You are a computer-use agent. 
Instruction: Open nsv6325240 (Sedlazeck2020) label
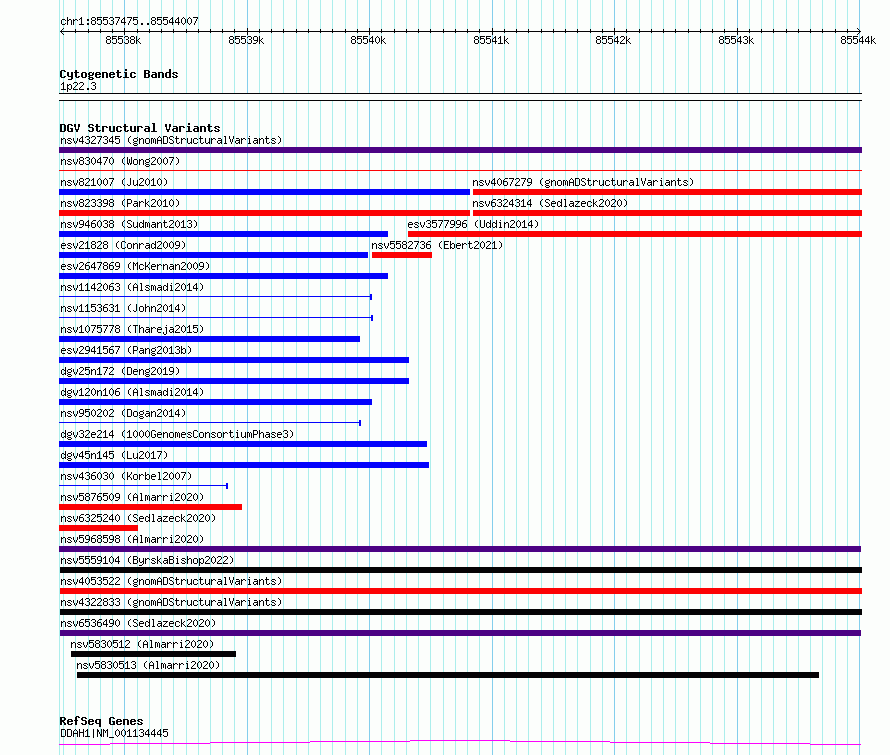[x=138, y=518]
